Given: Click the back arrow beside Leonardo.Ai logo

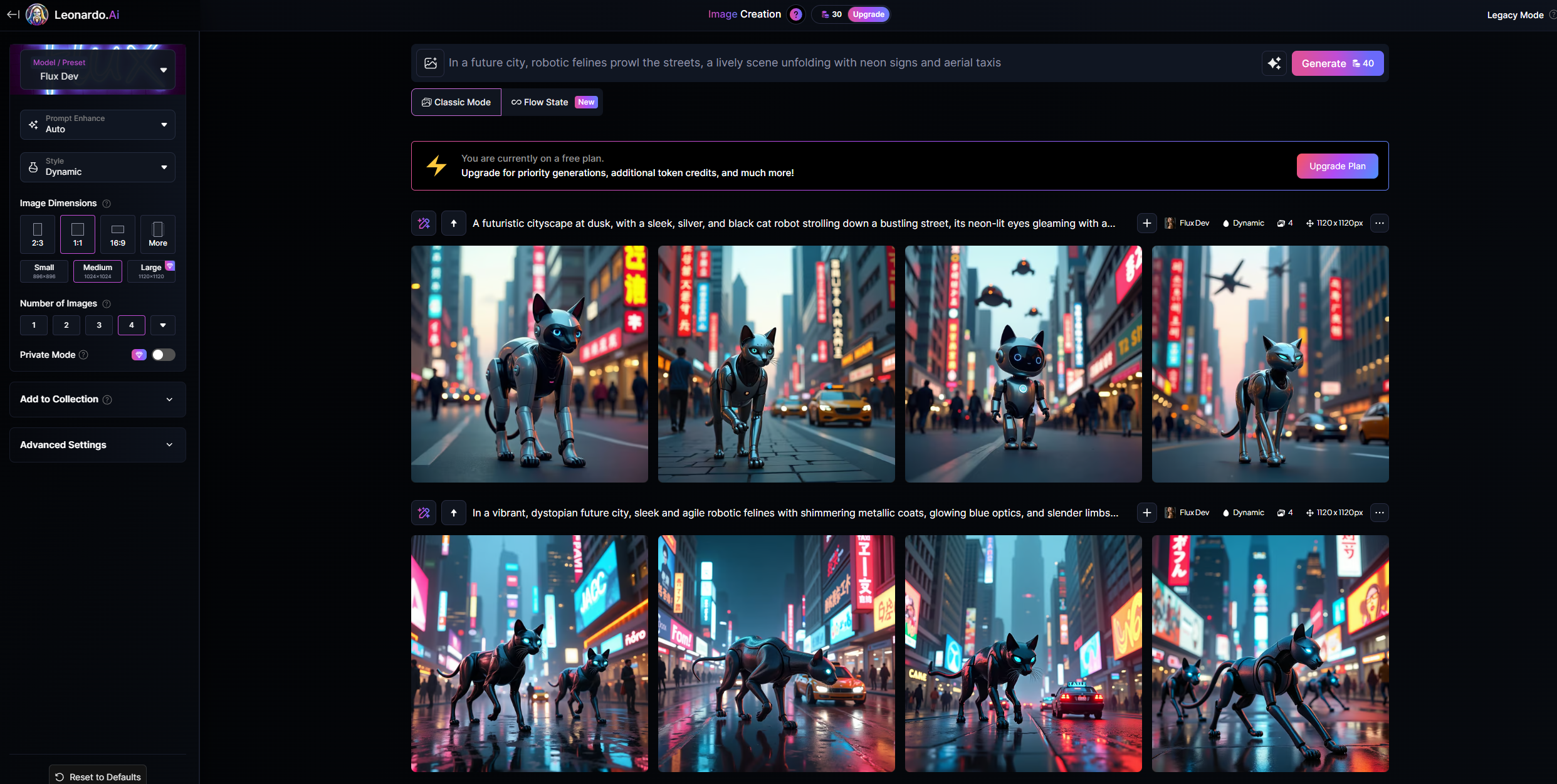Looking at the screenshot, I should [13, 14].
